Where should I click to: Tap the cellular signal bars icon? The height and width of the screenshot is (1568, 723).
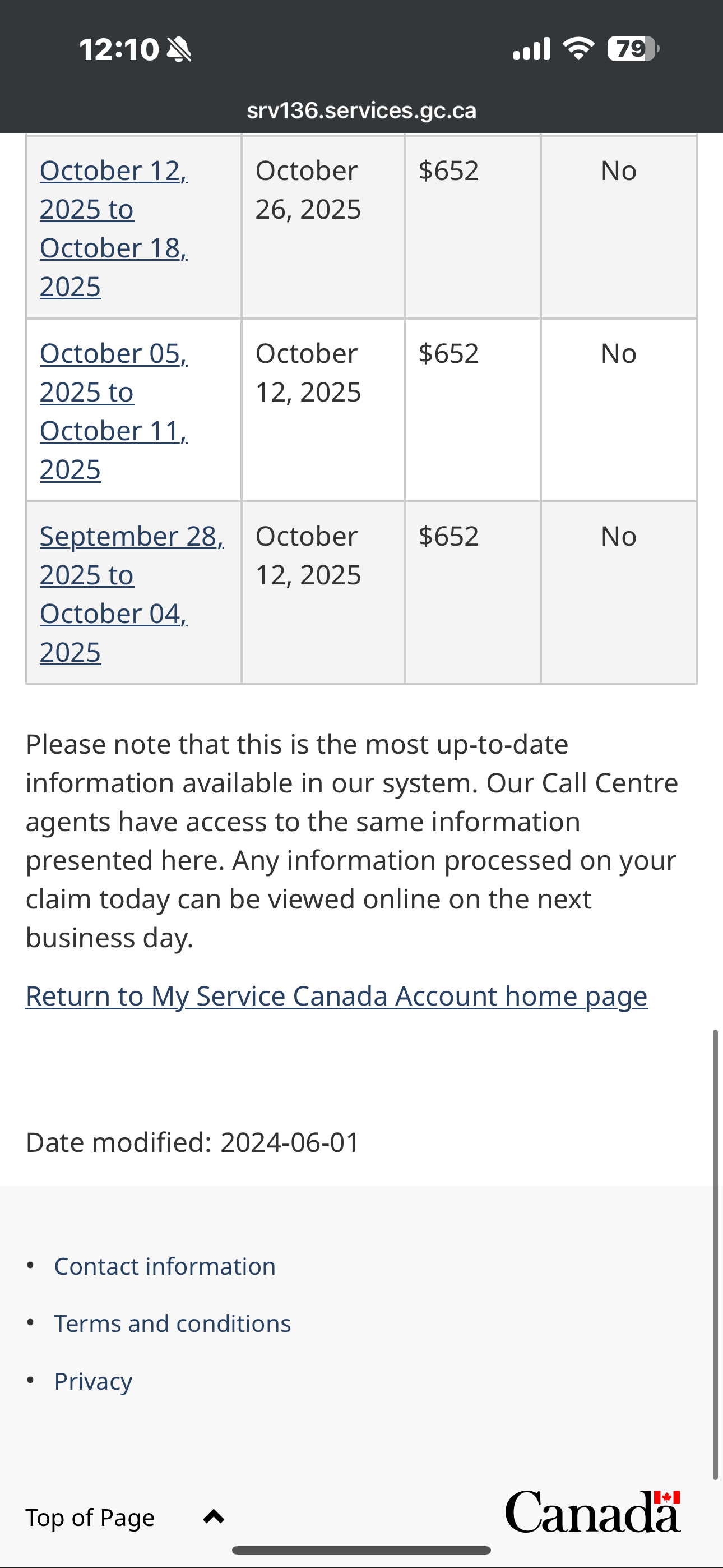point(531,49)
